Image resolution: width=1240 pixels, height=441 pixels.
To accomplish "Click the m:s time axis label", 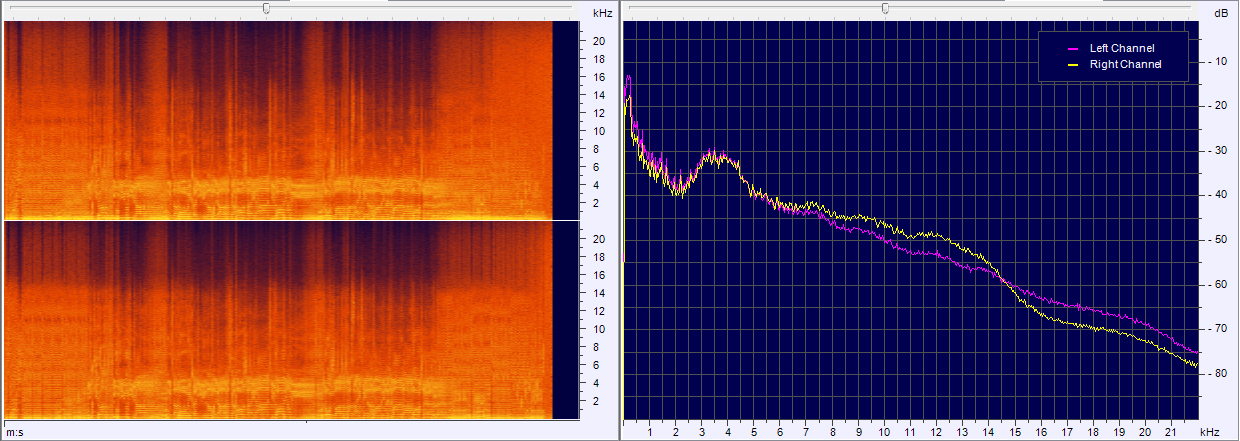I will pyautogui.click(x=14, y=432).
